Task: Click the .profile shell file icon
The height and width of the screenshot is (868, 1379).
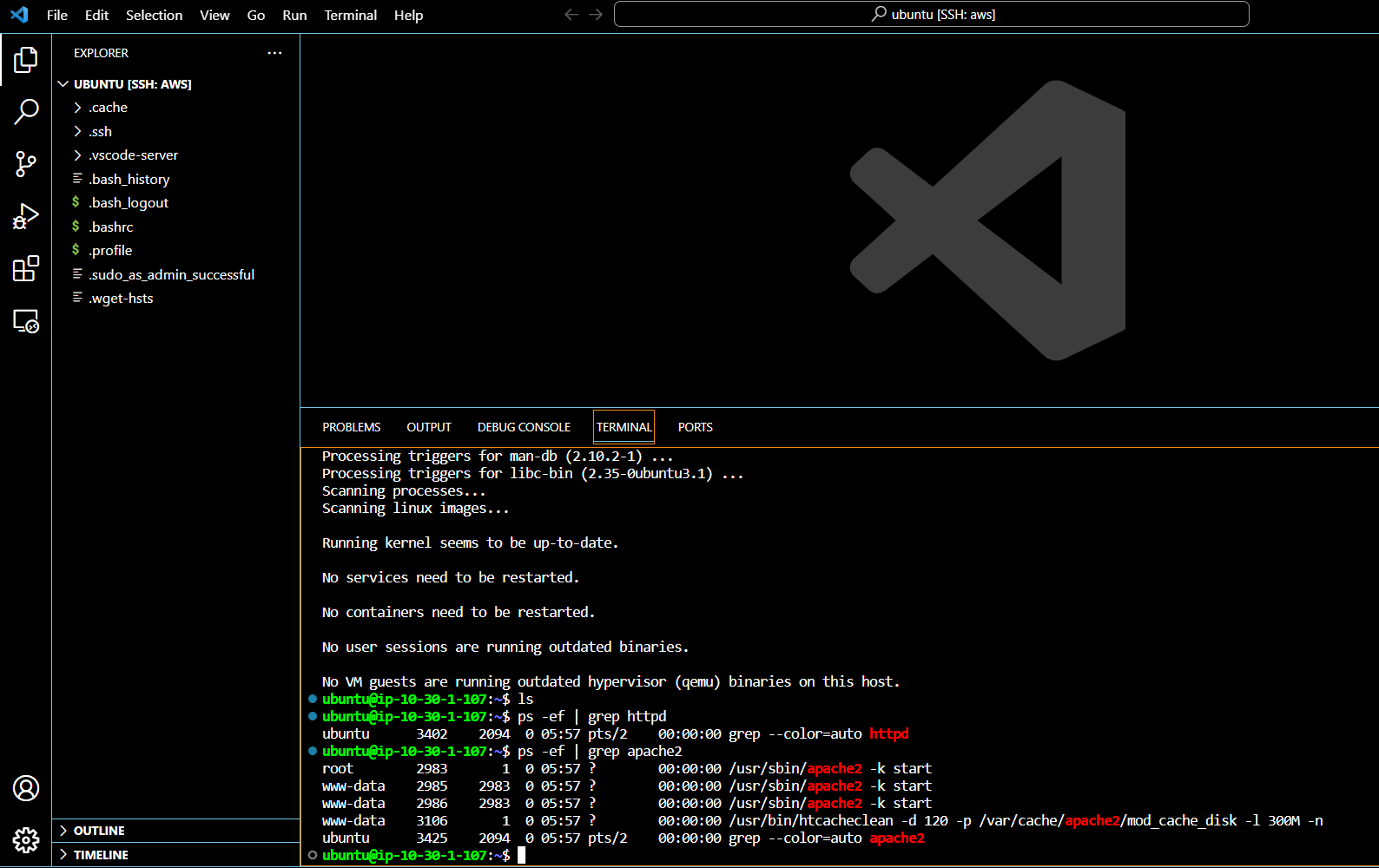Action: pyautogui.click(x=76, y=250)
